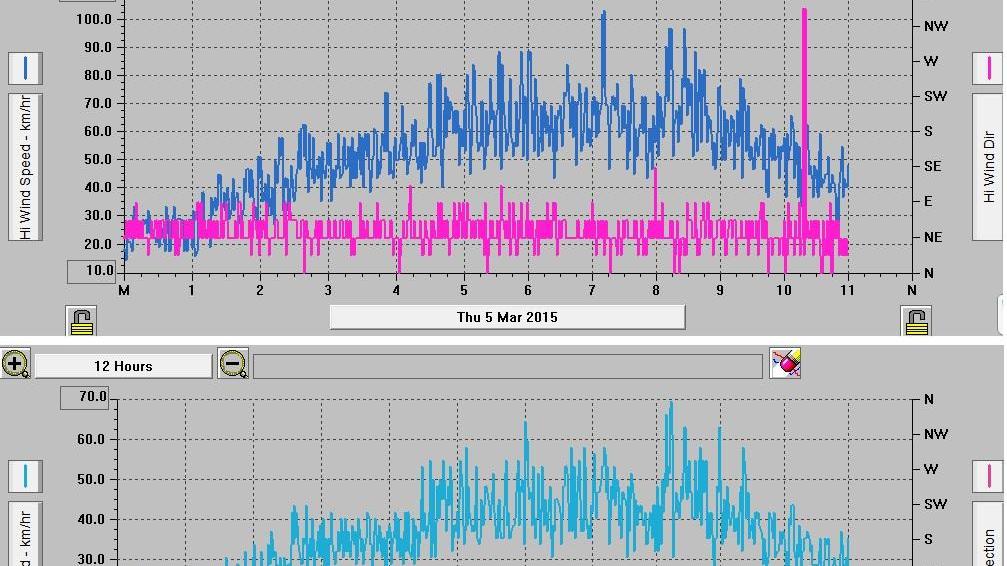Click the lower plot left km/hr variable button
Viewport: 1007px width, 566px height.
coord(26,534)
